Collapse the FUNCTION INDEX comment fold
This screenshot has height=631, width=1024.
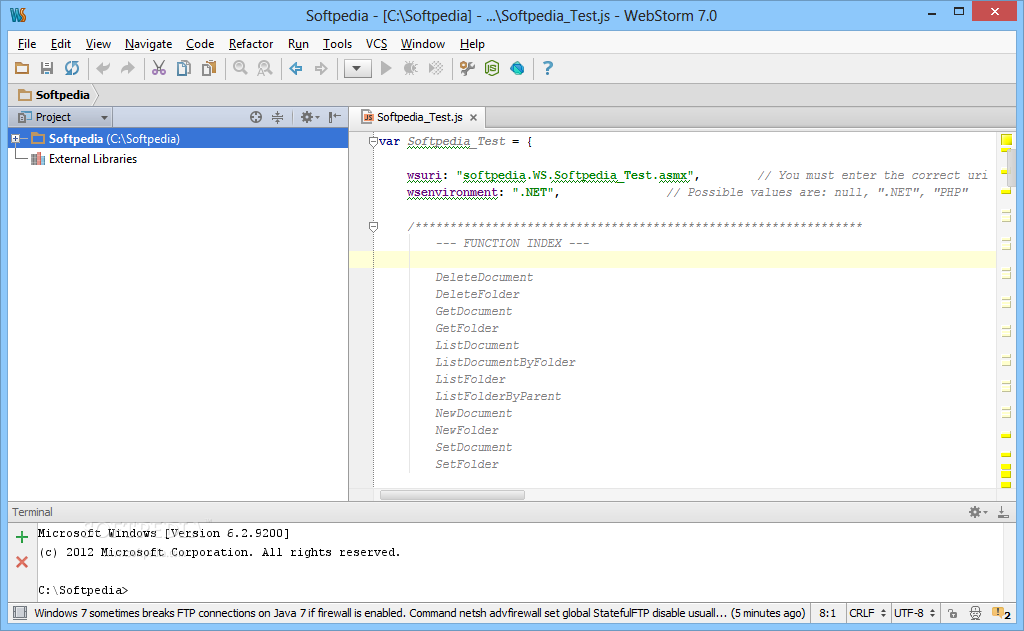[x=373, y=226]
